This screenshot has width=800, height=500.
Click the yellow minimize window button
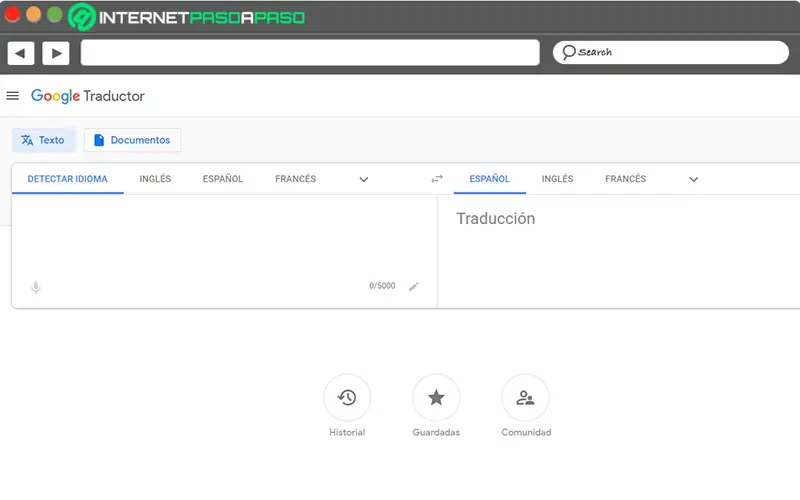(34, 14)
